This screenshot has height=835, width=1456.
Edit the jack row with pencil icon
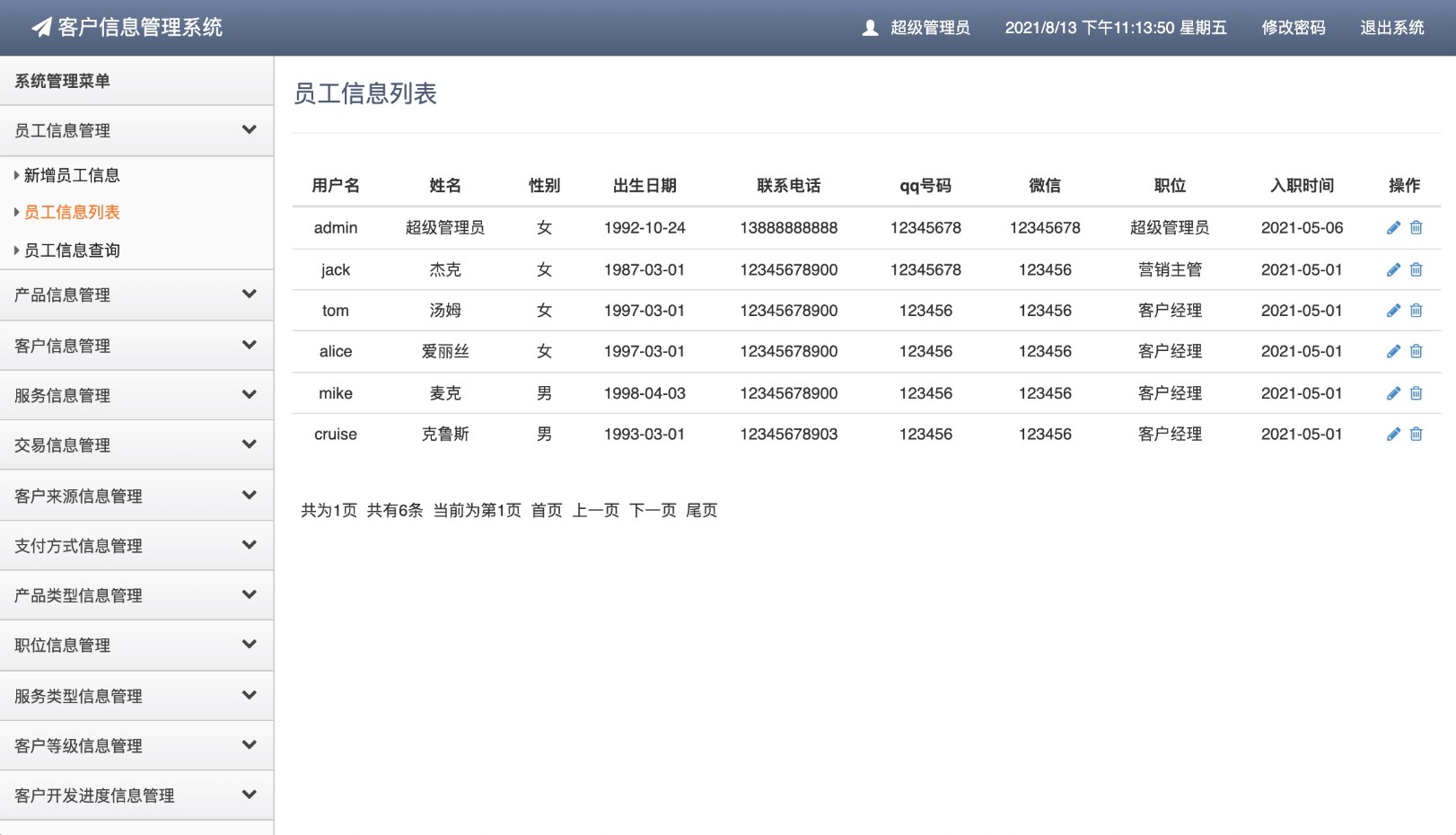click(x=1393, y=269)
